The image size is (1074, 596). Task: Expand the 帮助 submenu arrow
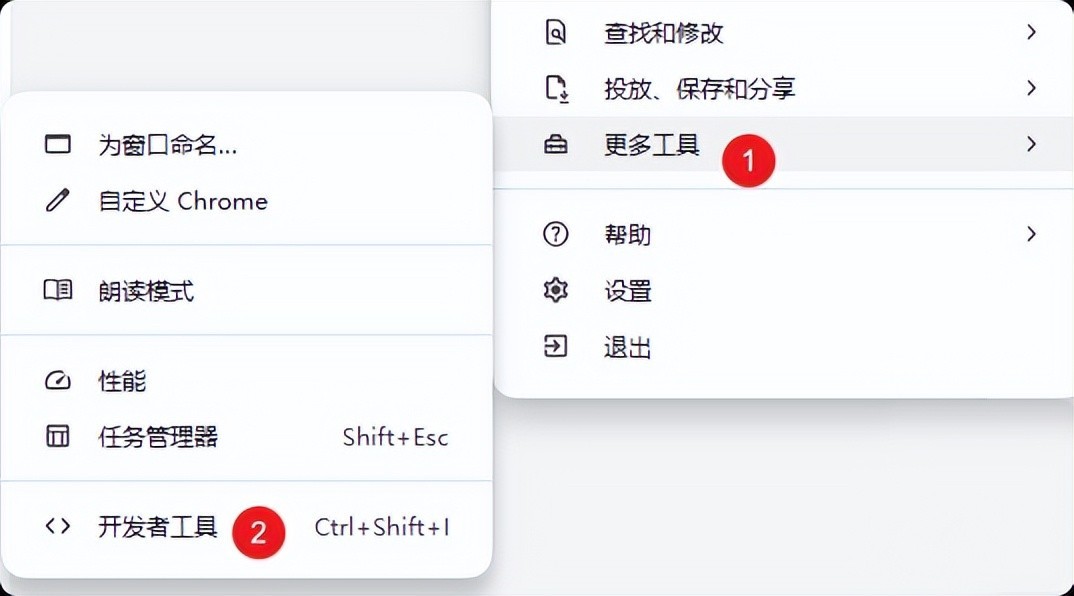click(x=1031, y=235)
